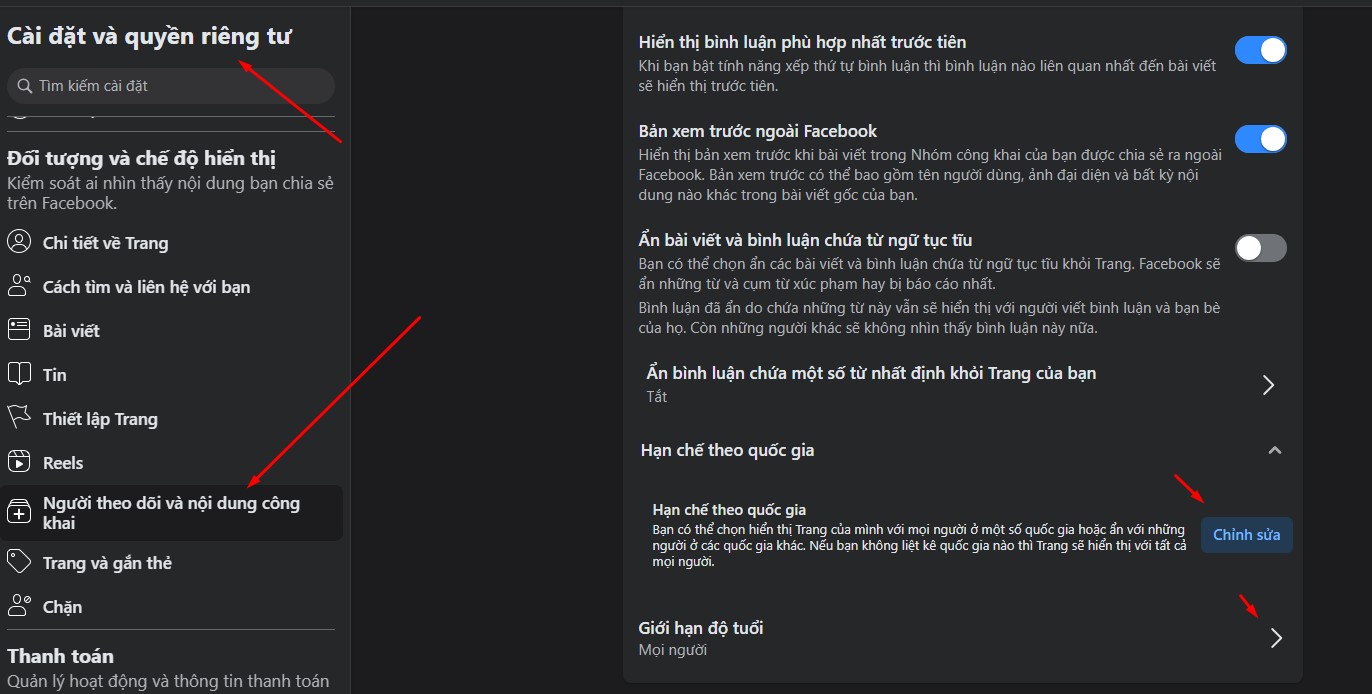
Task: Click the magnifier icon in the settings search
Action: [26, 86]
